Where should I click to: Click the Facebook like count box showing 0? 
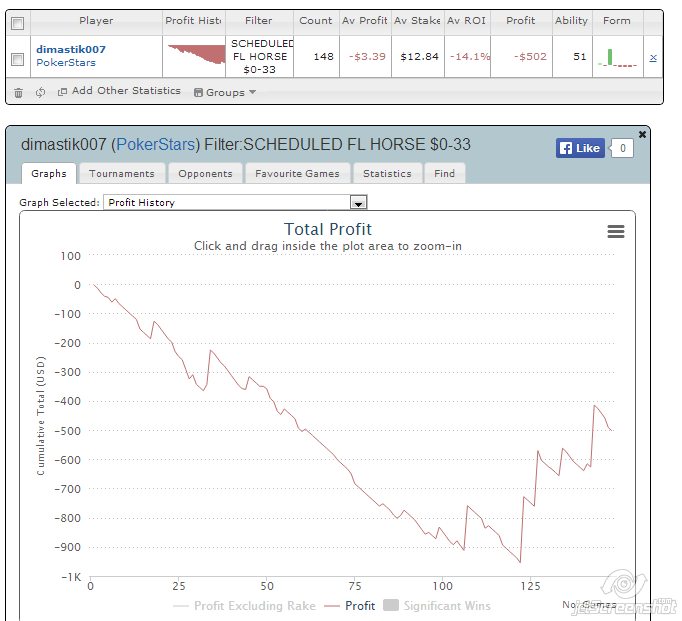point(622,148)
